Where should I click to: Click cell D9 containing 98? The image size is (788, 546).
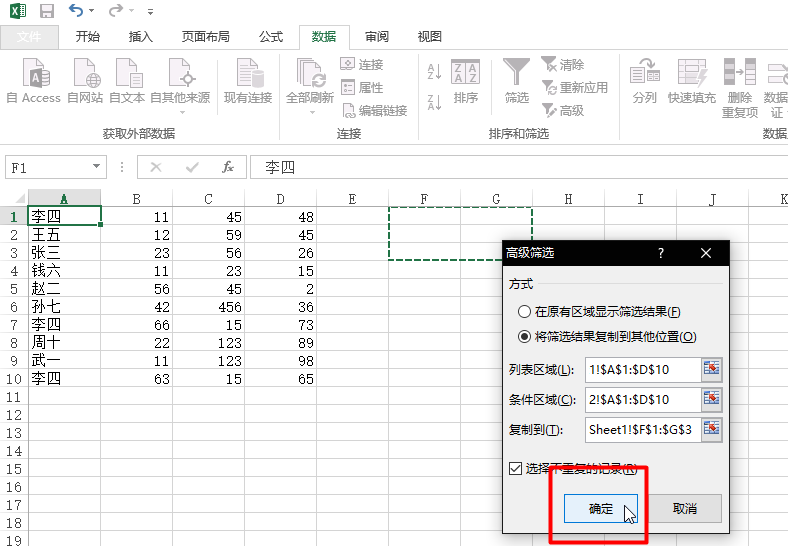pos(280,360)
